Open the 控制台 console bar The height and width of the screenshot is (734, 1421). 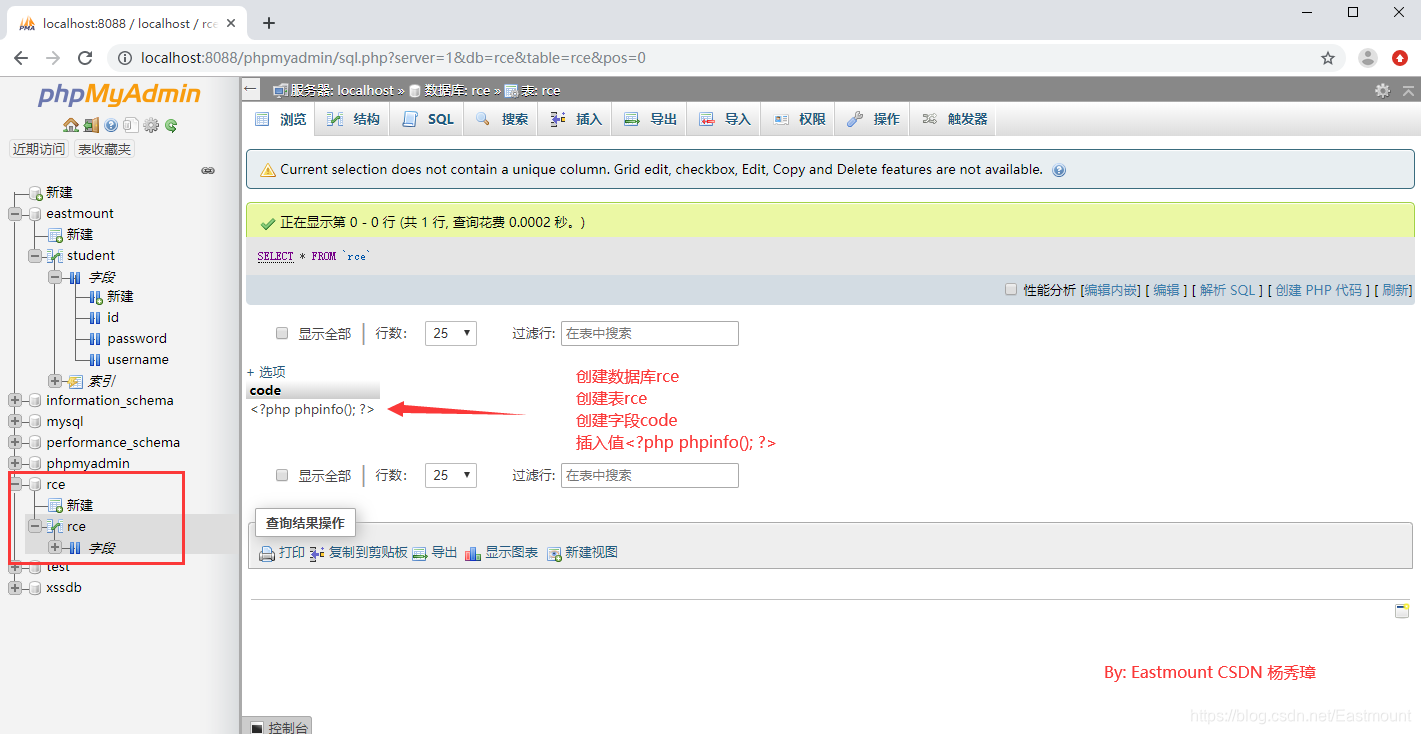point(278,726)
